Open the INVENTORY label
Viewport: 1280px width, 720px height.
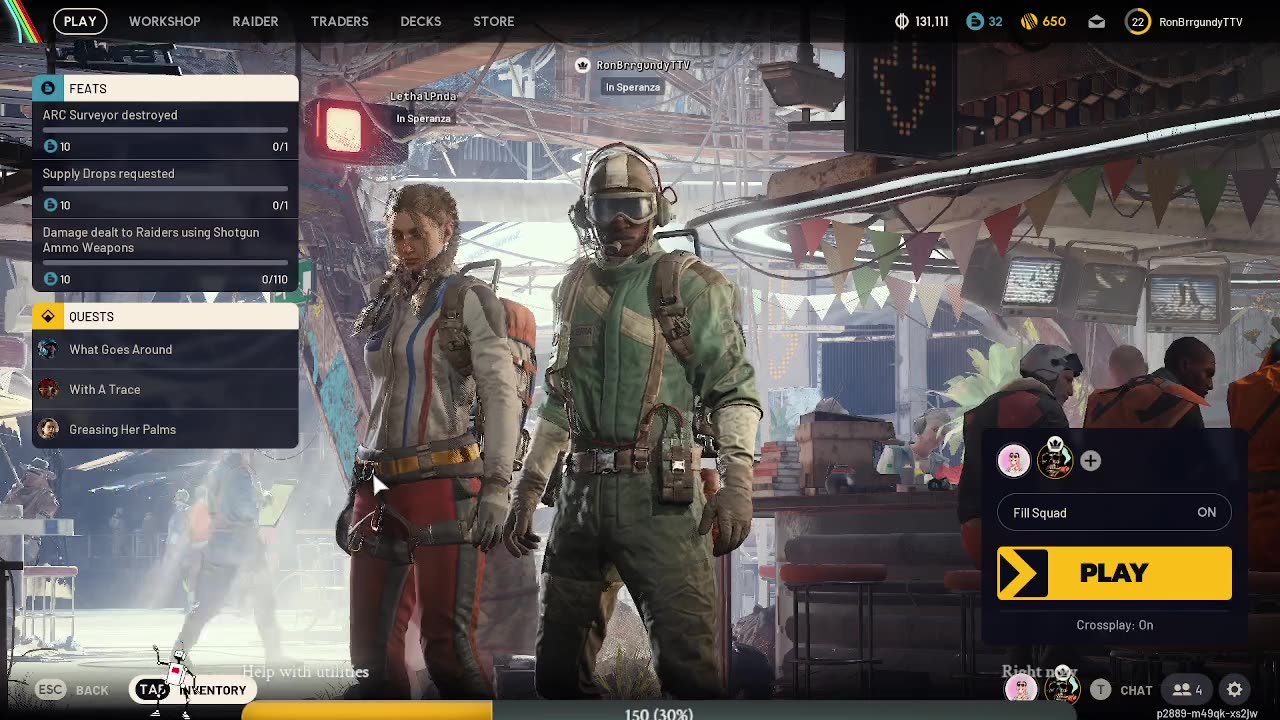[212, 690]
